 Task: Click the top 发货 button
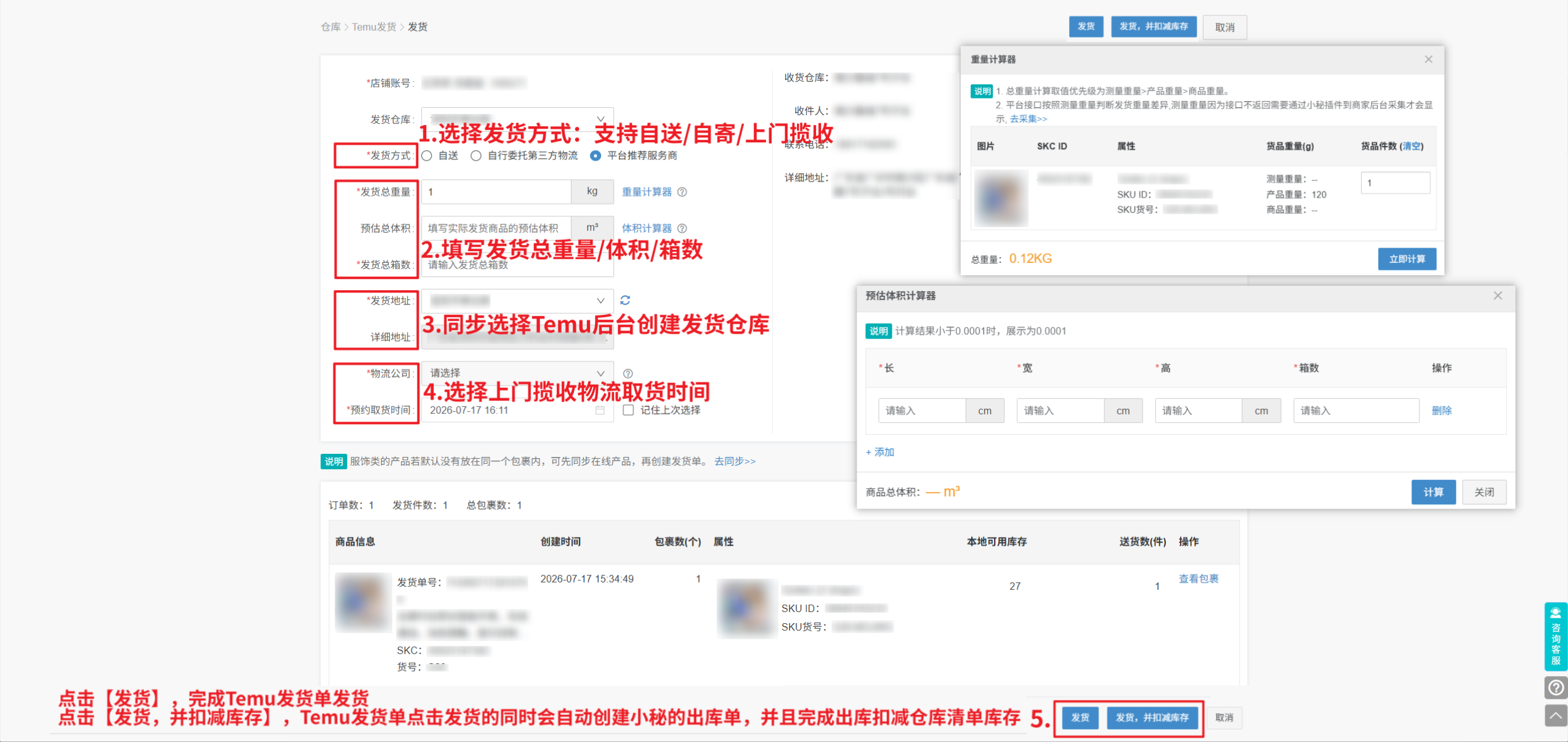1086,26
